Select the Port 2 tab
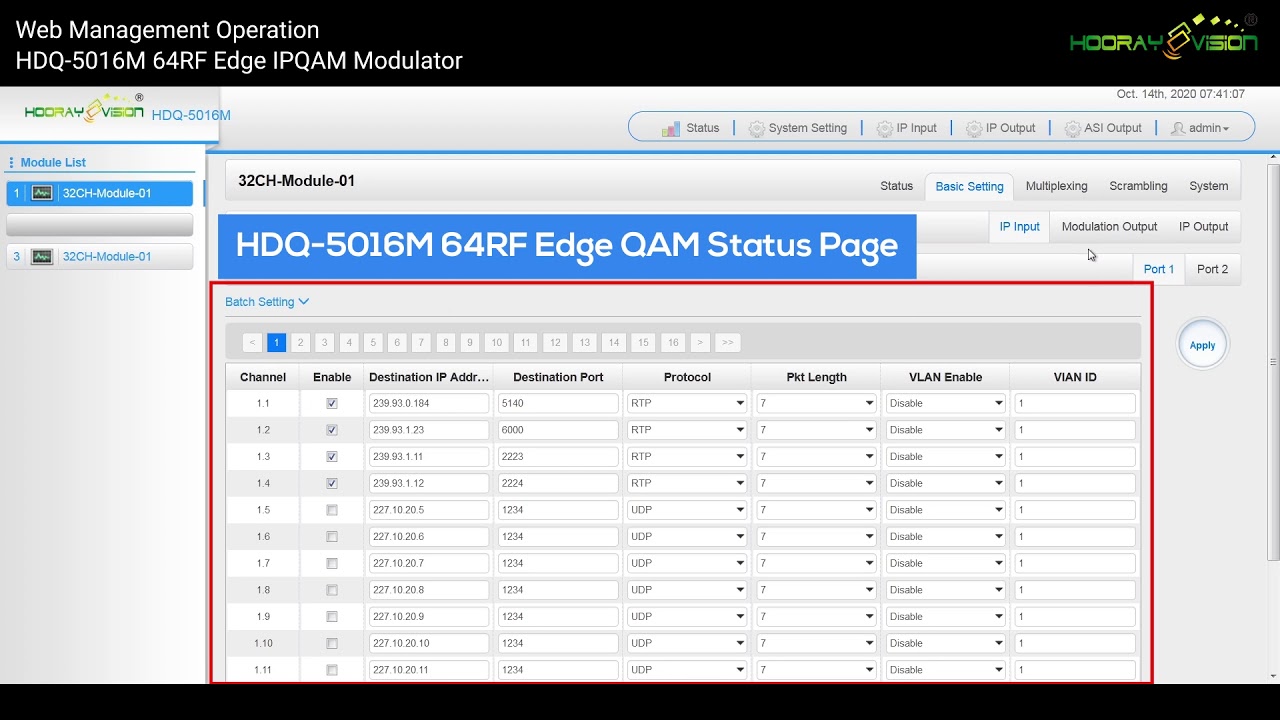The image size is (1280, 720). [x=1212, y=269]
